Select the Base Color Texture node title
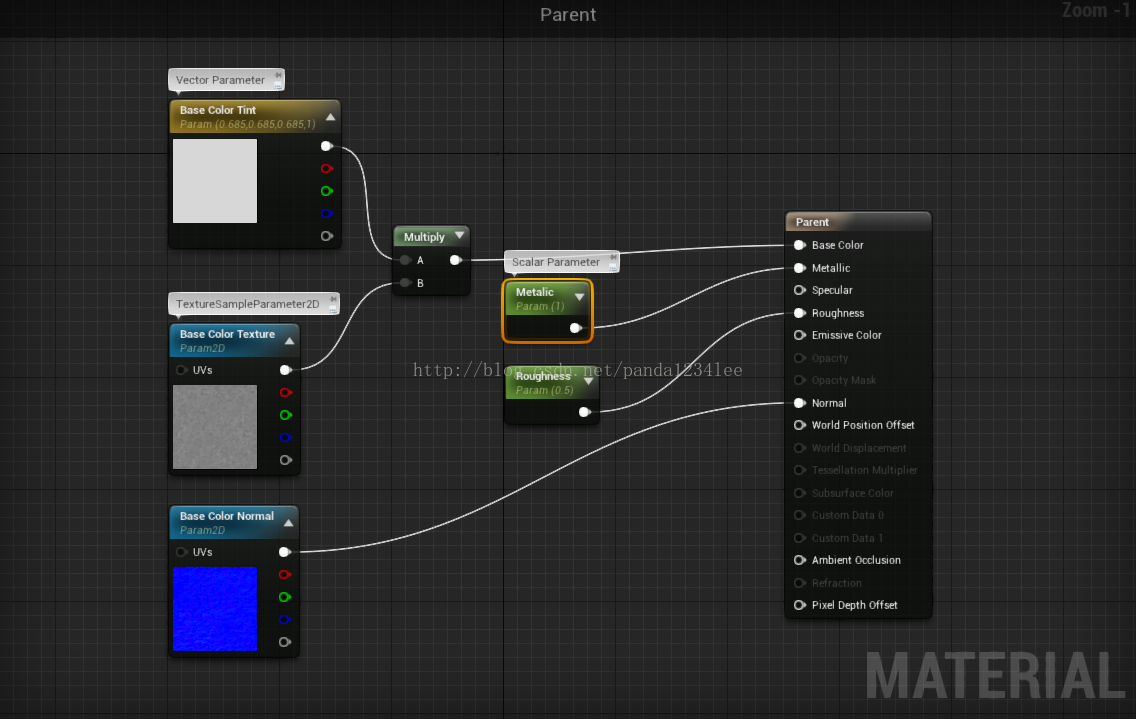The height and width of the screenshot is (719, 1136). pos(227,334)
